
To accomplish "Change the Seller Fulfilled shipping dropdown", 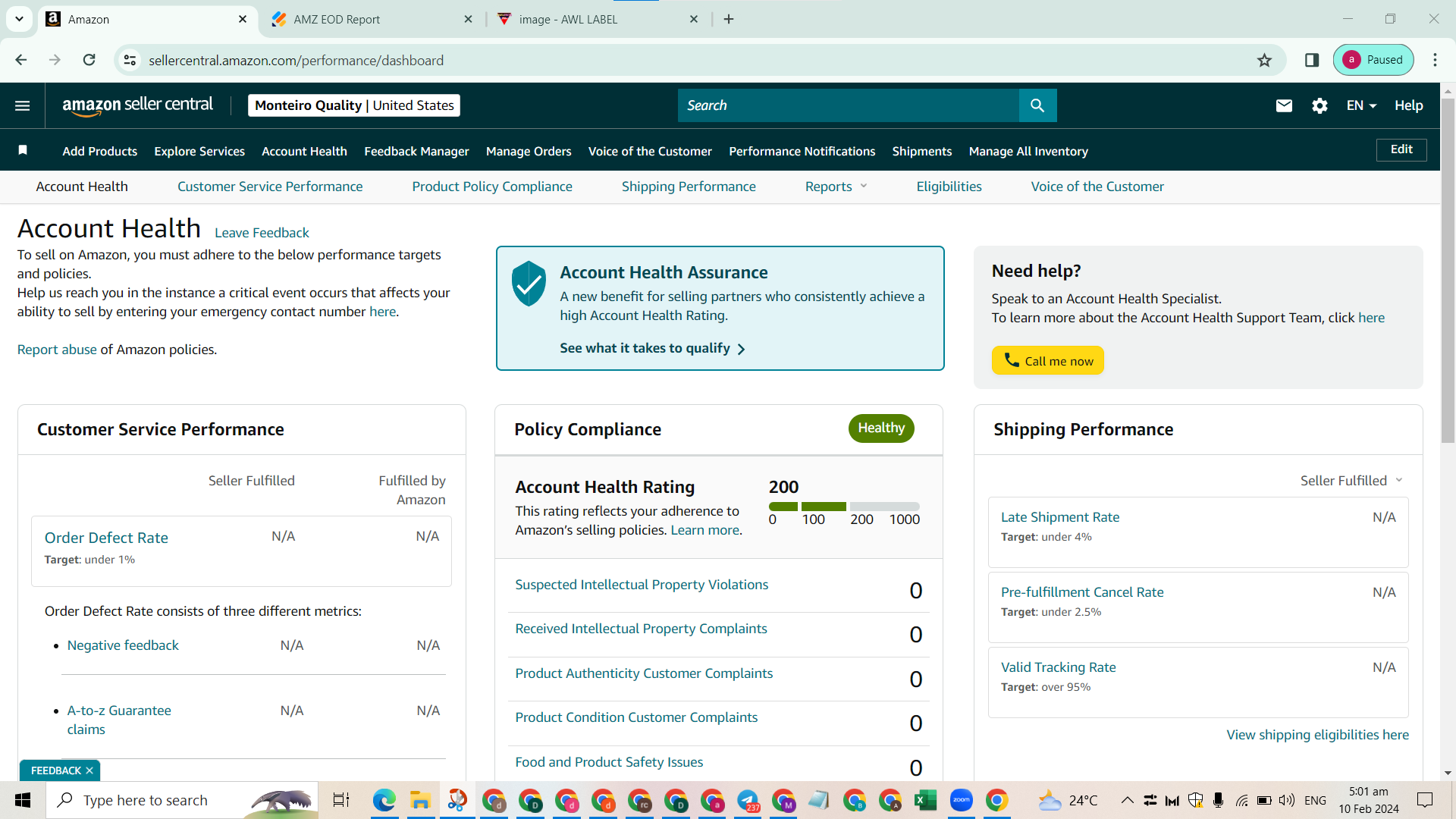I will pos(1351,481).
